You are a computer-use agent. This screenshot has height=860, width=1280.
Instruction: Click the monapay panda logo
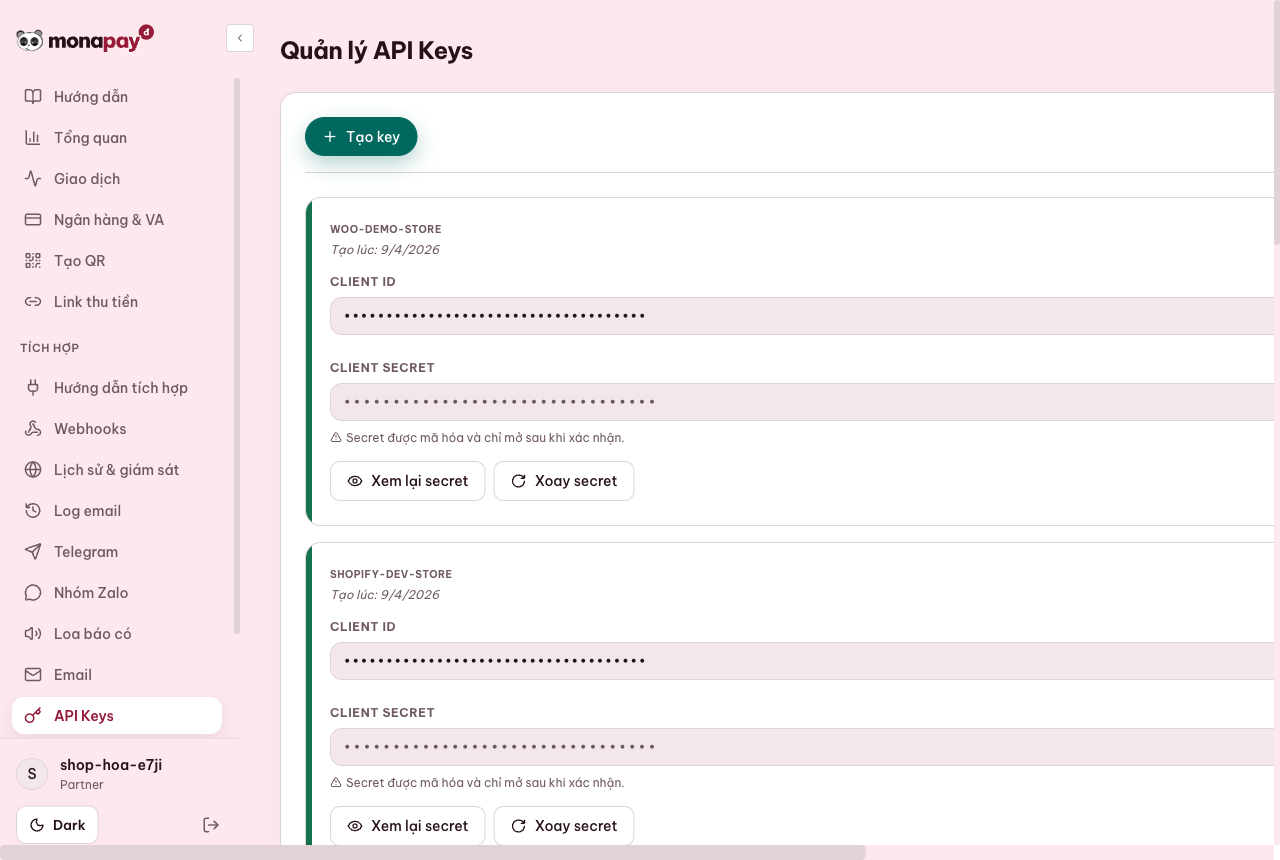(85, 39)
